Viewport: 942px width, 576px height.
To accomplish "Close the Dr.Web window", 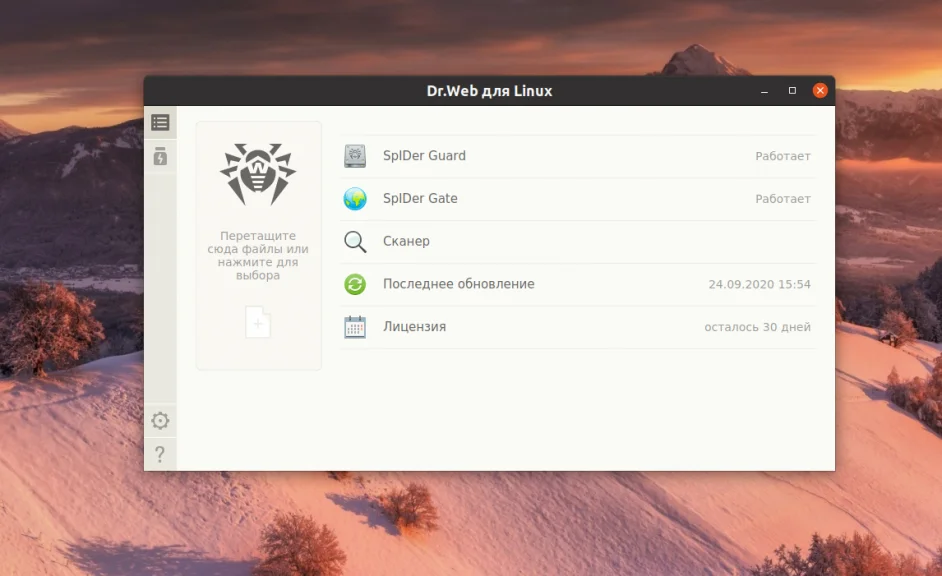I will point(820,91).
